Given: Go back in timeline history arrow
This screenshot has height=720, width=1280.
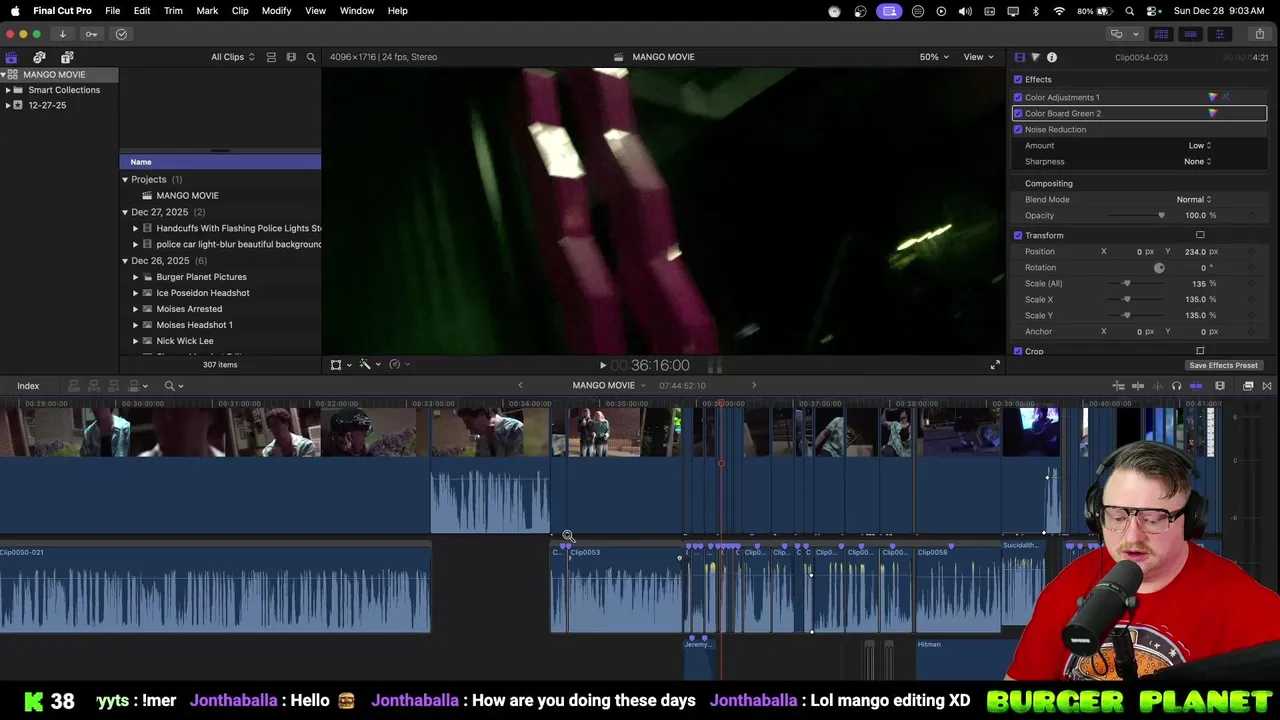Looking at the screenshot, I should point(520,385).
